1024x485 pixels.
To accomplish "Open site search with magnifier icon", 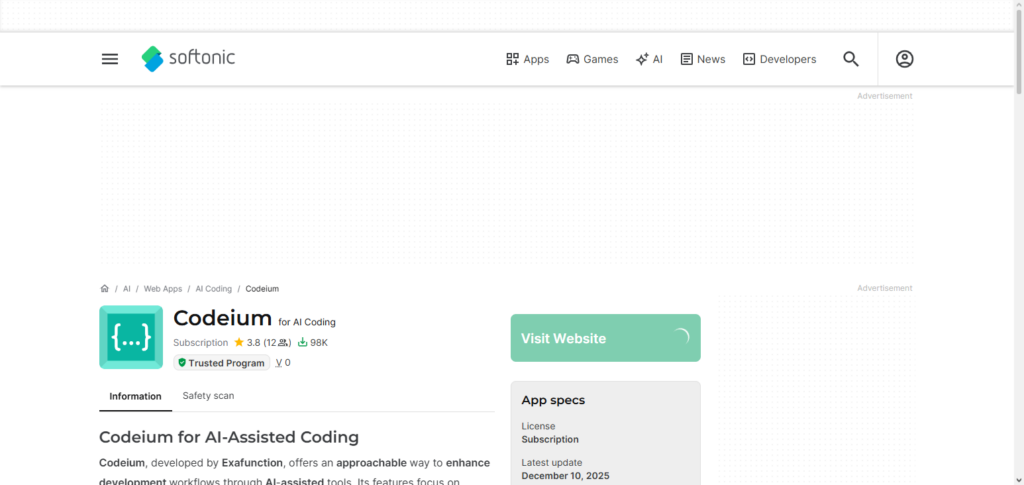I will 850,59.
